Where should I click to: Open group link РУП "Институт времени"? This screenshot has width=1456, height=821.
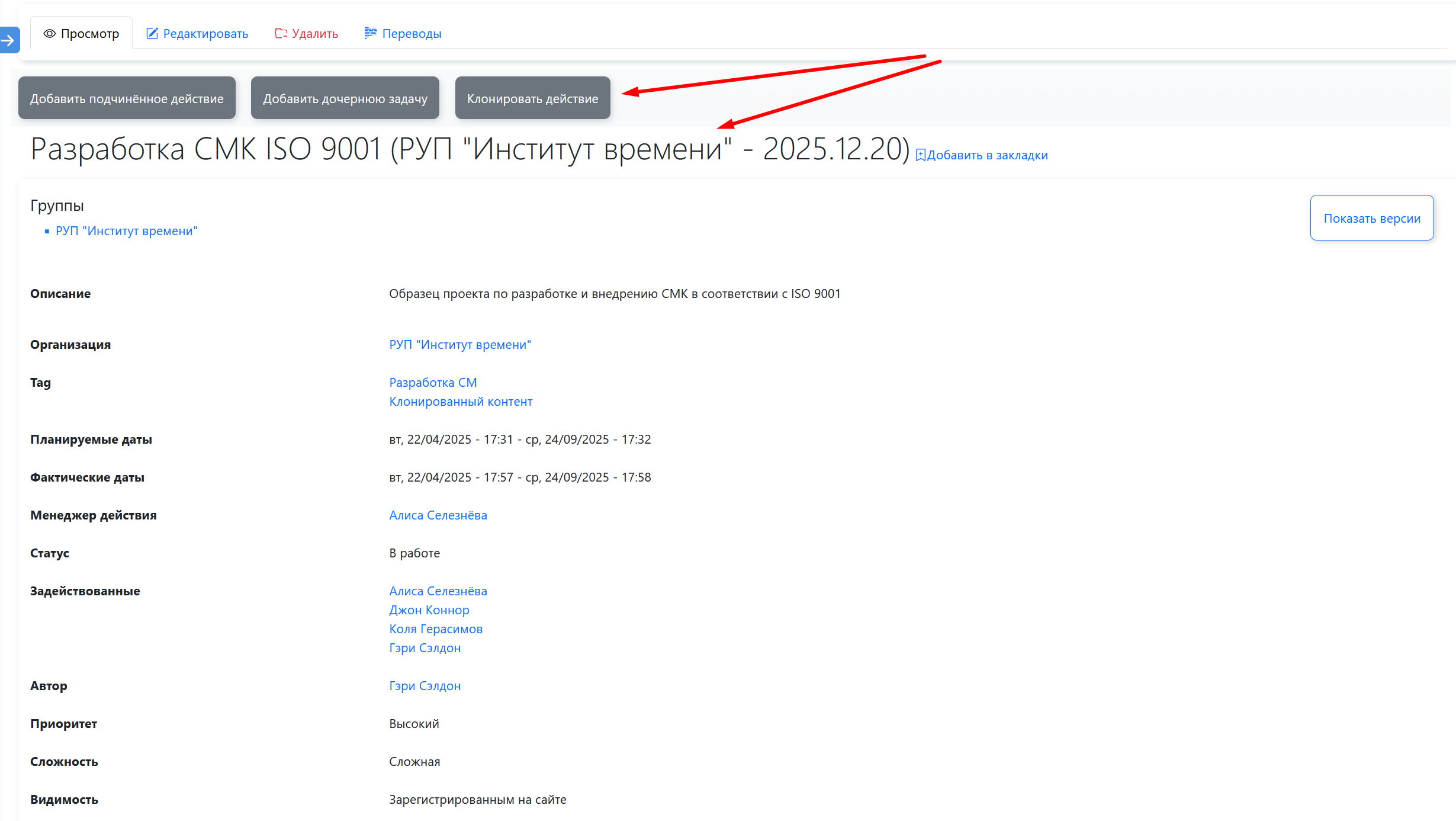(x=126, y=231)
